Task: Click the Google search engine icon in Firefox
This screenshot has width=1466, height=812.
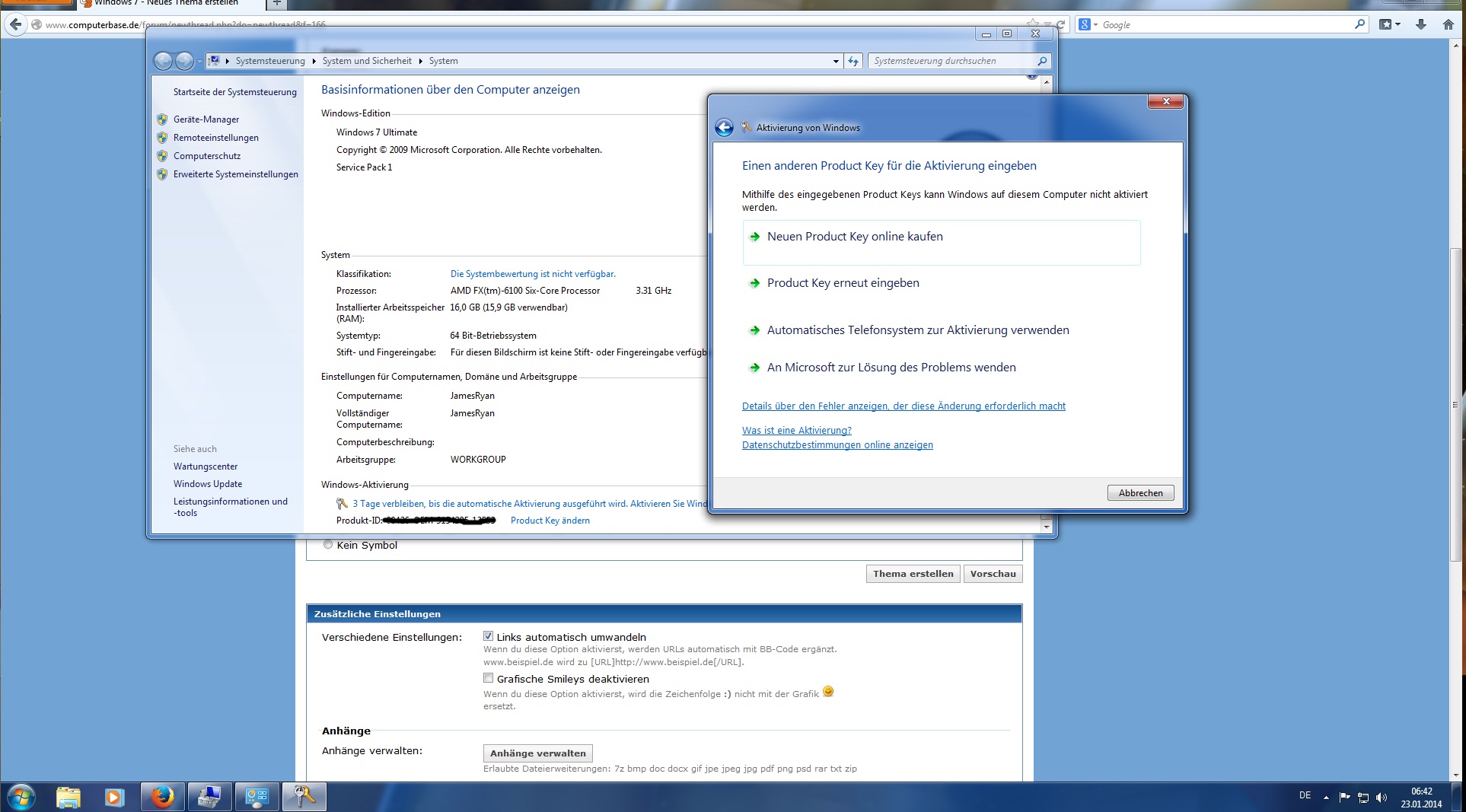Action: (1085, 24)
